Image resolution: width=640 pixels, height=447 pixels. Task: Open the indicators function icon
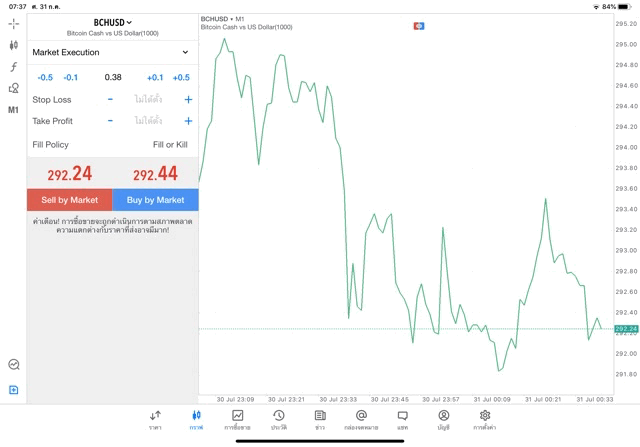[13, 67]
